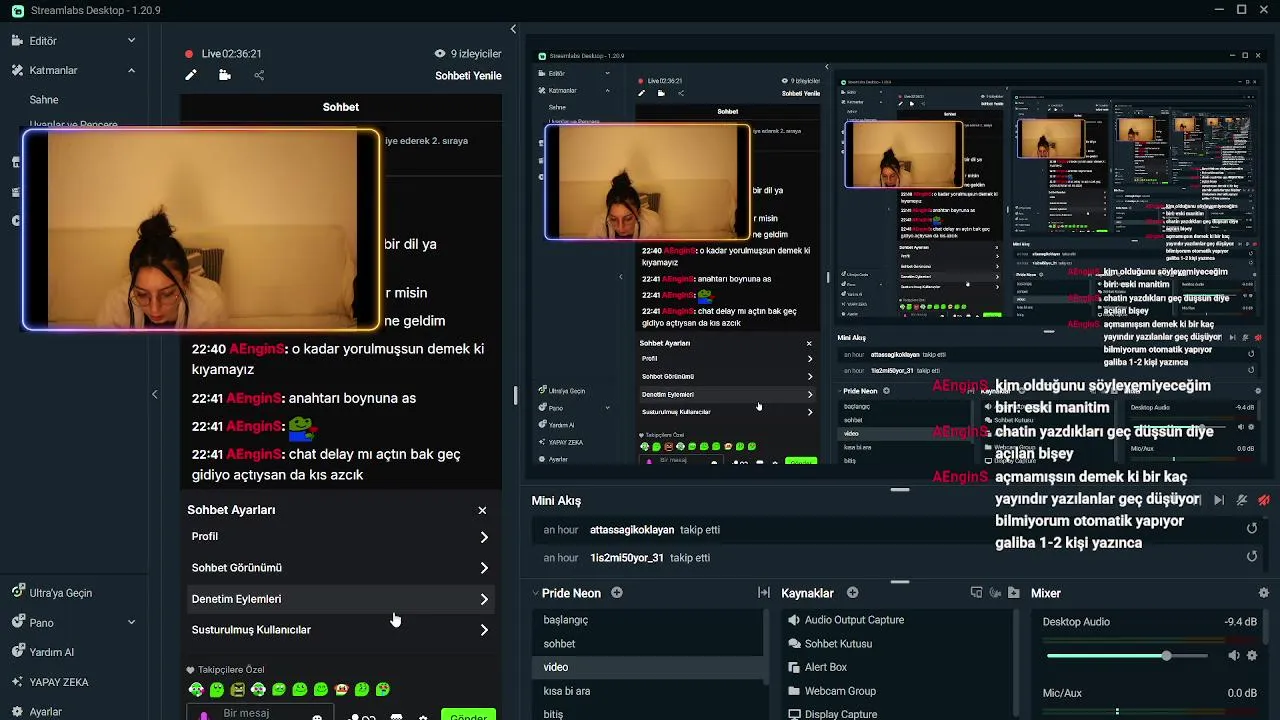1280x720 pixels.
Task: Mute the Desktop Audio speaker icon
Action: [x=1234, y=656]
